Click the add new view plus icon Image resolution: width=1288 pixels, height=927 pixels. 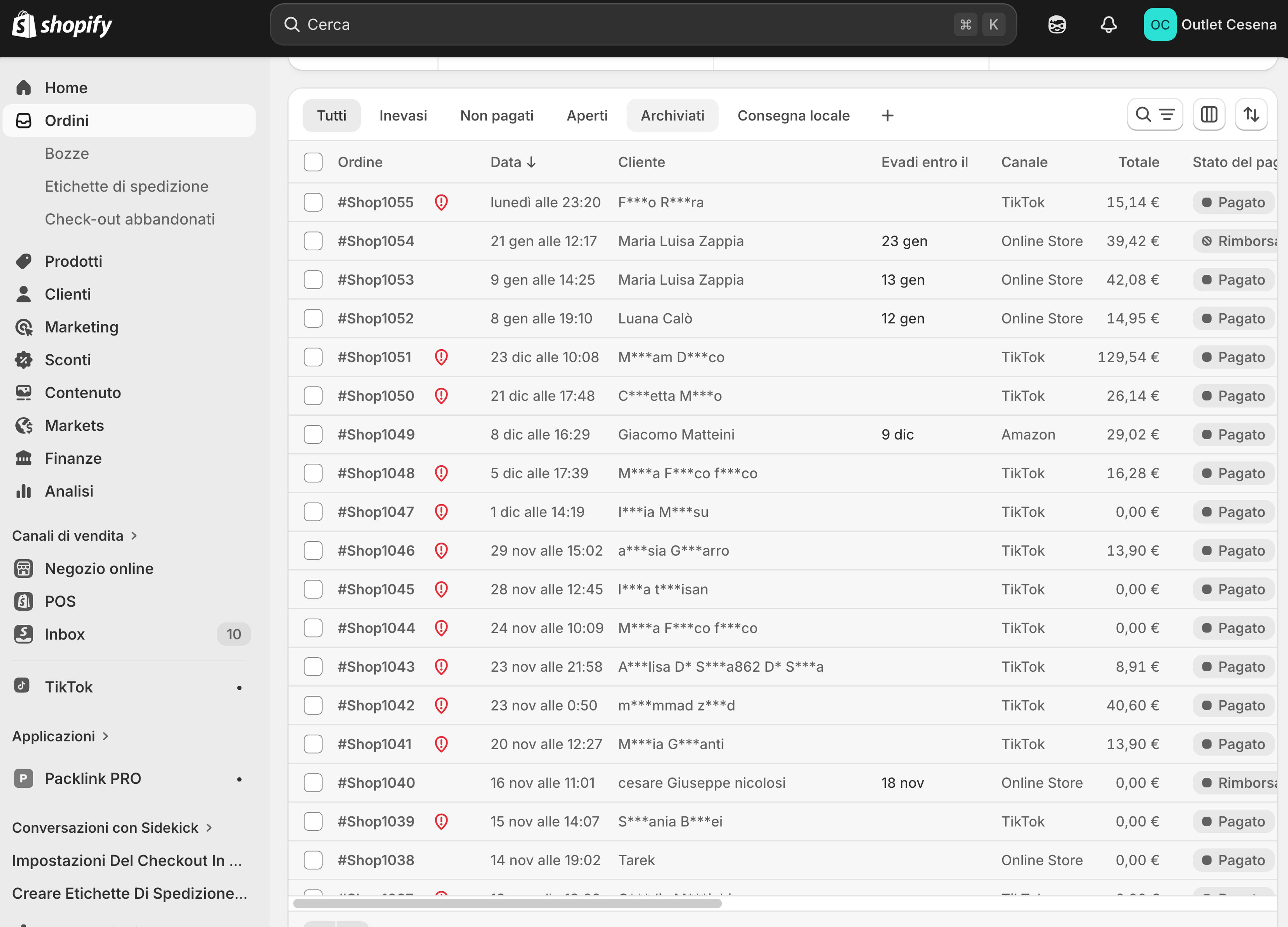[887, 116]
